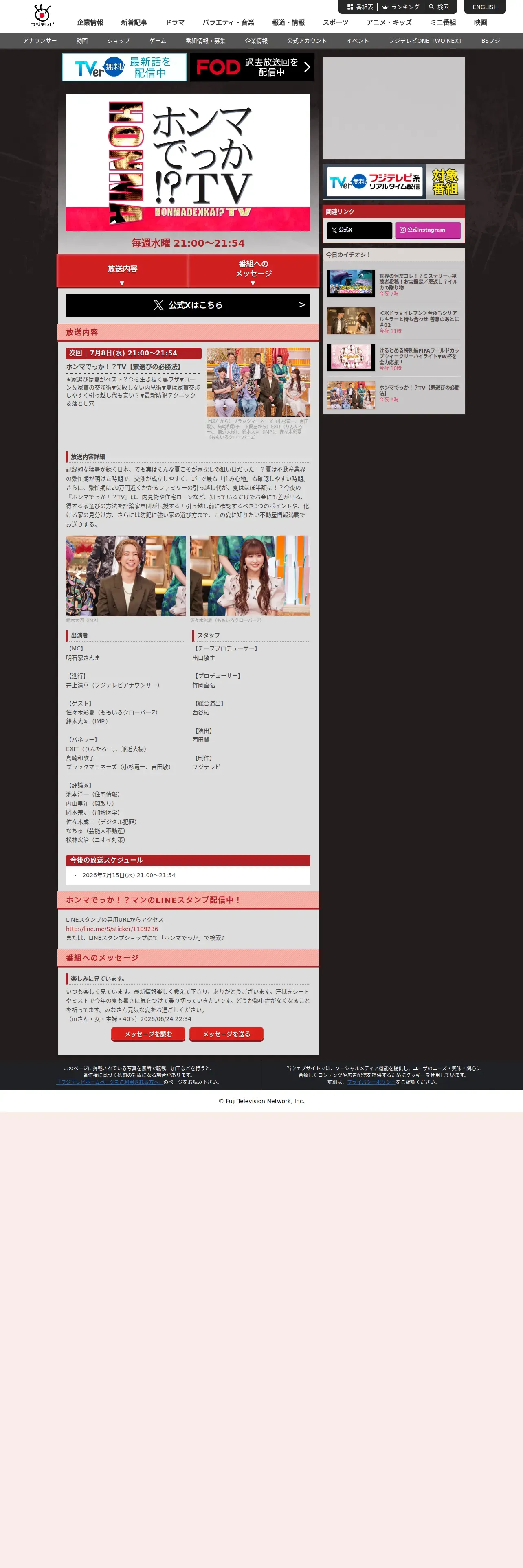
Task: Open 新着記事 in the main navigation
Action: tap(134, 22)
